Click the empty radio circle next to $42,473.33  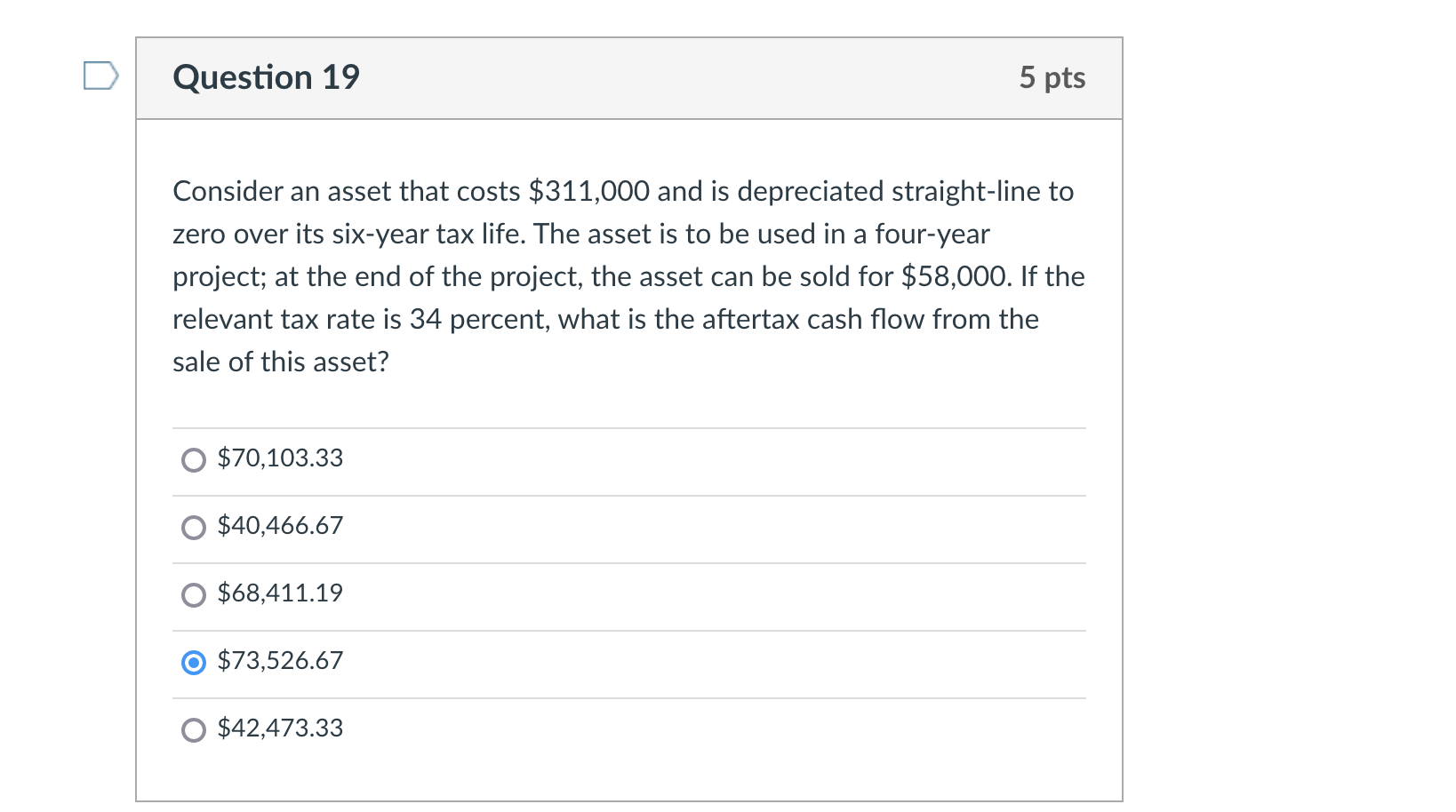click(x=194, y=731)
